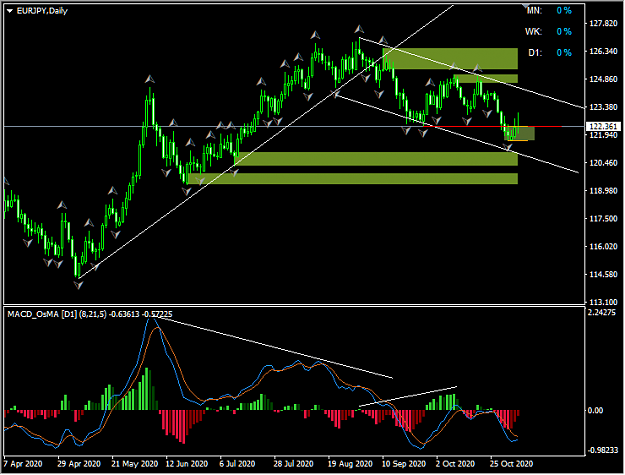Screen dimensions: 625x475
Task: Click the 113.100 price scale label
Action: click(x=603, y=302)
